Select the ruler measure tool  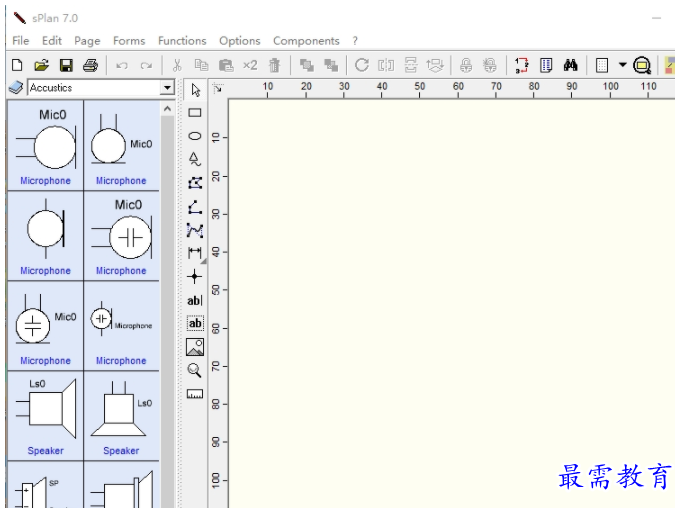pos(195,394)
